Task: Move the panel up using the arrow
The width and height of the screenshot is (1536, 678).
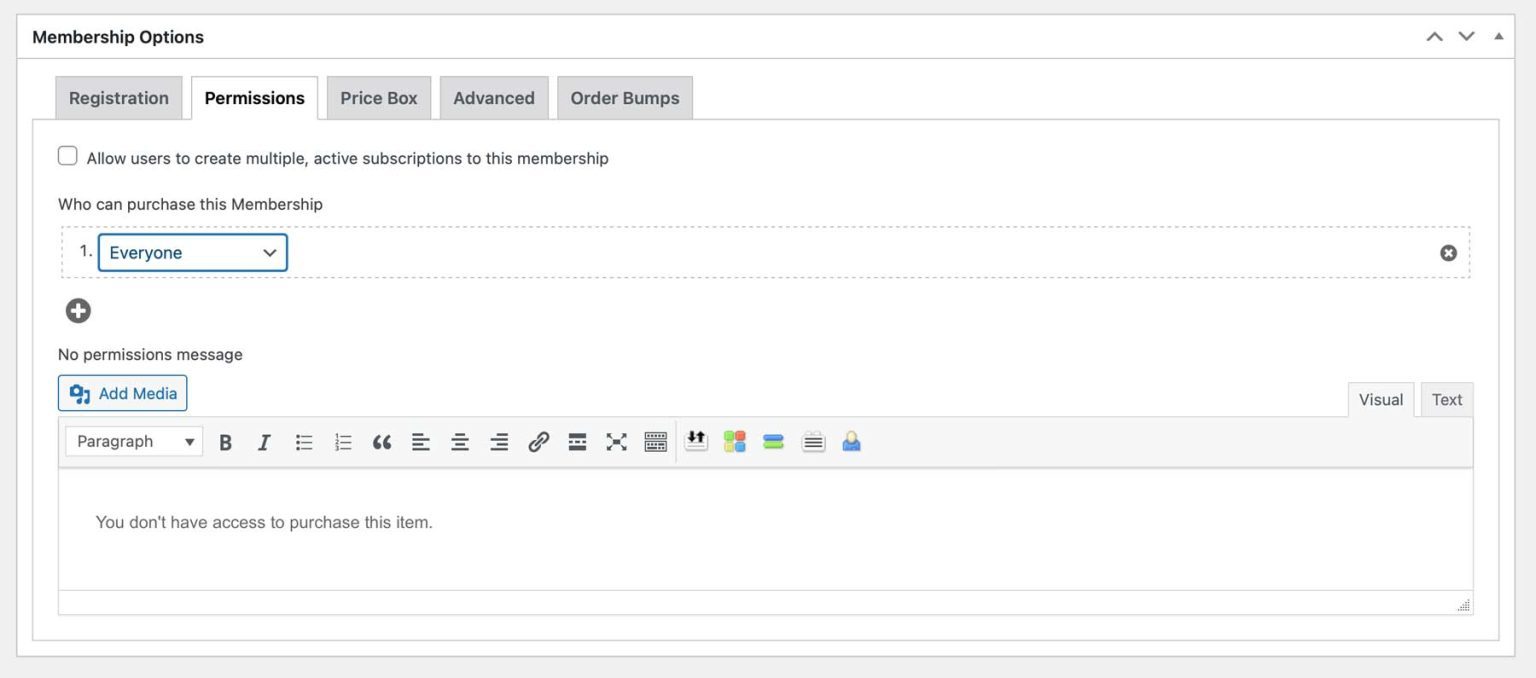Action: click(1433, 35)
